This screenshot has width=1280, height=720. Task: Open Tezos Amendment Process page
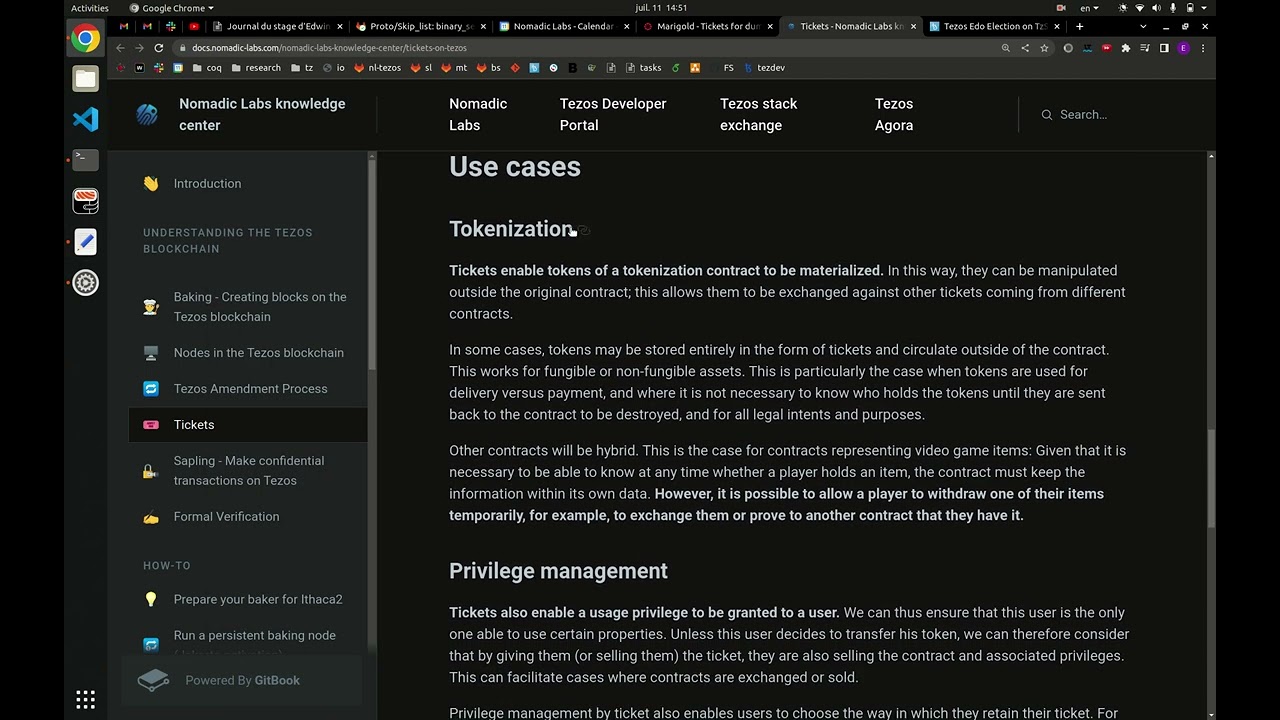point(250,389)
